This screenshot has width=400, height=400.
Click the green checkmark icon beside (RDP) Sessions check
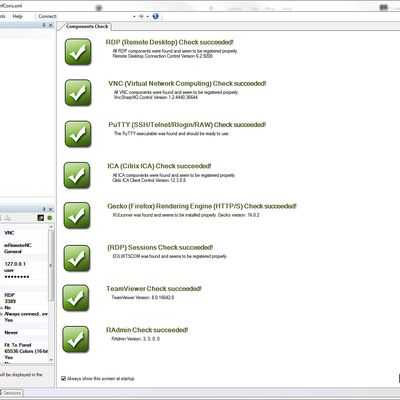coord(77,258)
